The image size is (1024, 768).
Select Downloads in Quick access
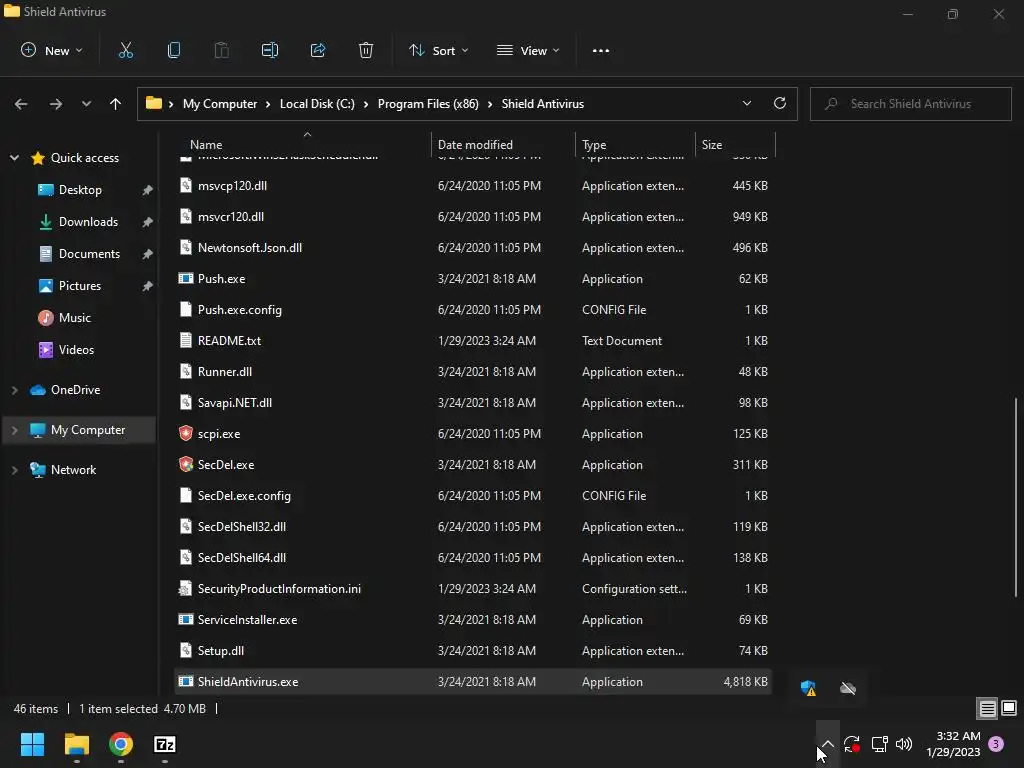click(88, 222)
